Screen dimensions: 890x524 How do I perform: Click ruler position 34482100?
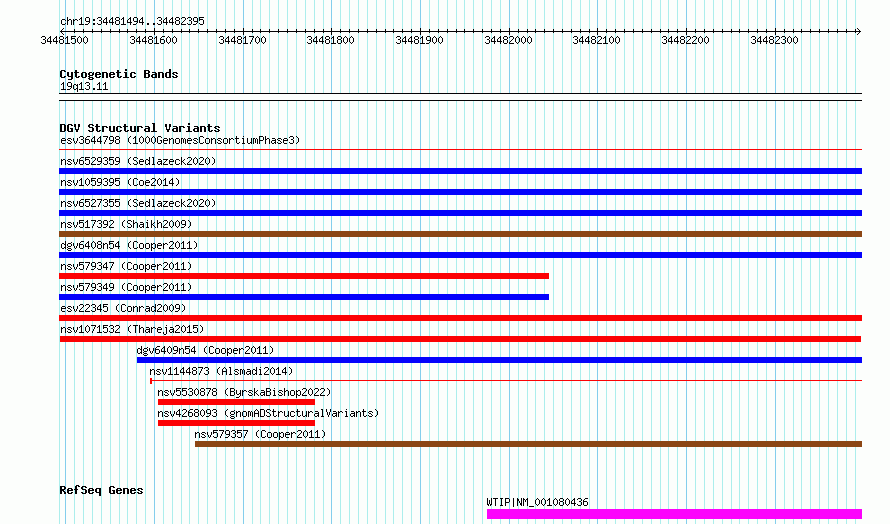[597, 40]
